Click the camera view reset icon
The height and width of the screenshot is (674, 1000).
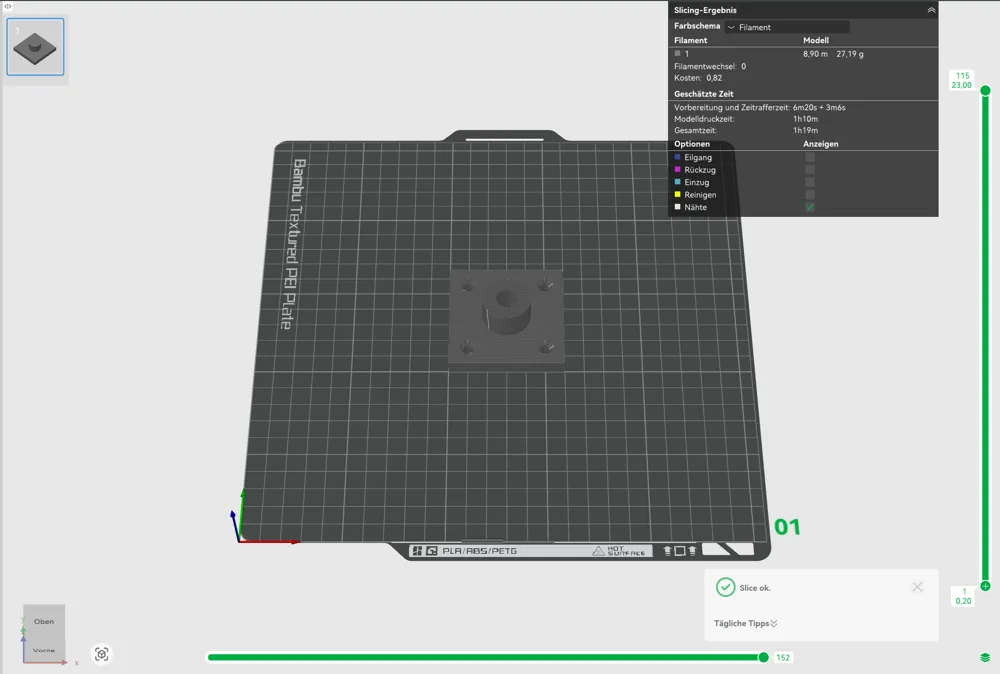click(x=101, y=654)
